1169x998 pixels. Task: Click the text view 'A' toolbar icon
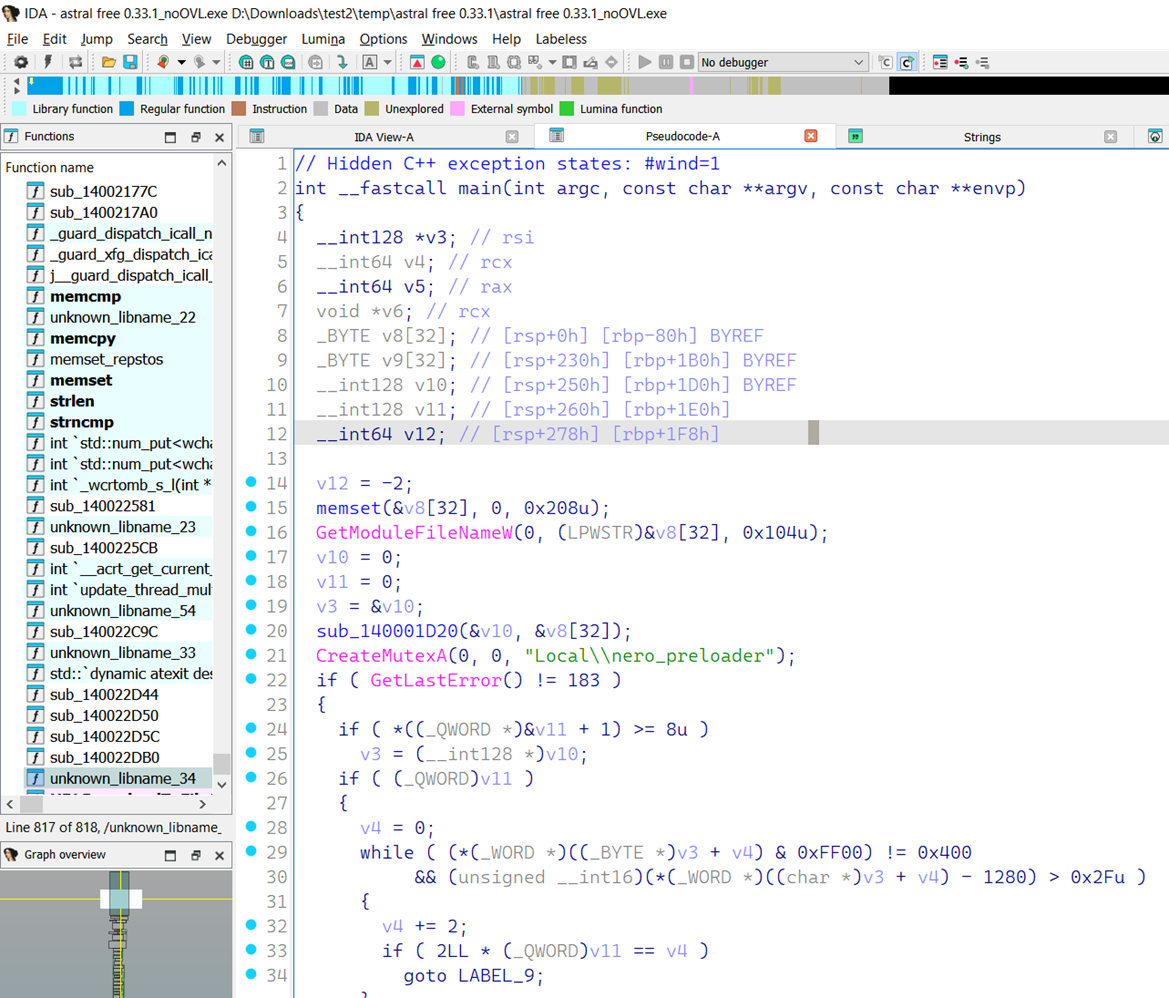click(x=370, y=62)
